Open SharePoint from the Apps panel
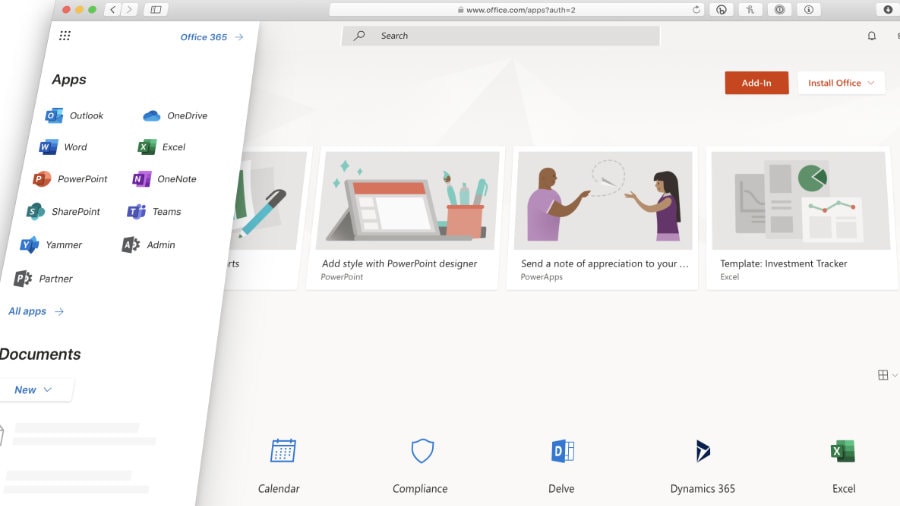 (64, 212)
